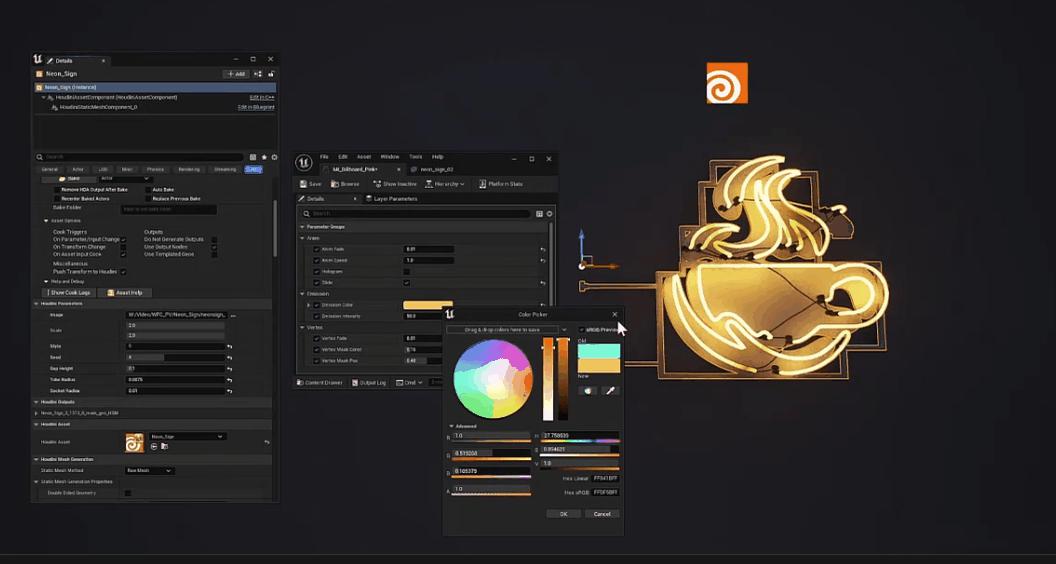The width and height of the screenshot is (1056, 564).
Task: Reset the Tube Radius value to default
Action: click(229, 380)
